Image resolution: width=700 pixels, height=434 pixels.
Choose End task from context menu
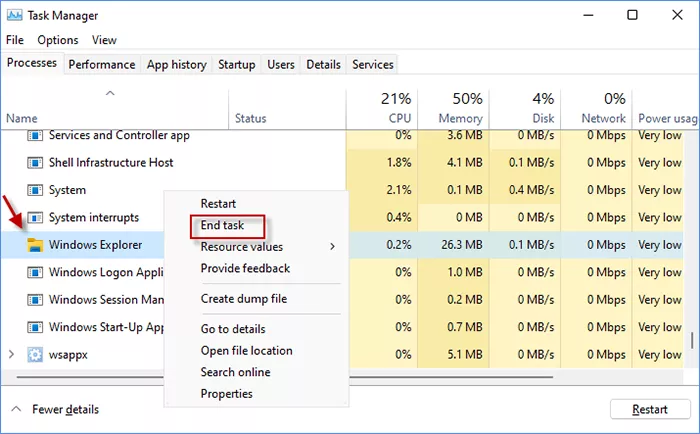click(x=222, y=225)
